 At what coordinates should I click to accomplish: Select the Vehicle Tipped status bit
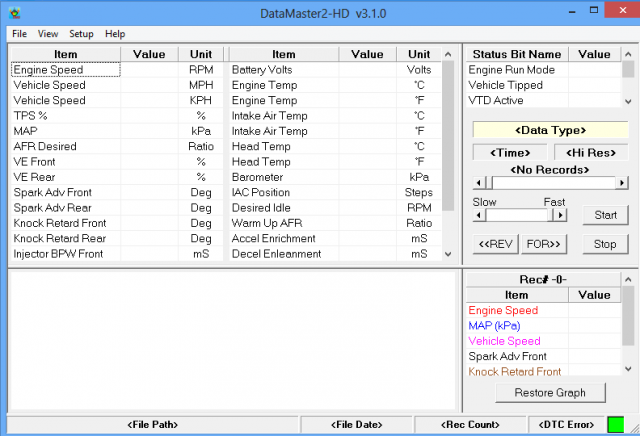[x=544, y=85]
